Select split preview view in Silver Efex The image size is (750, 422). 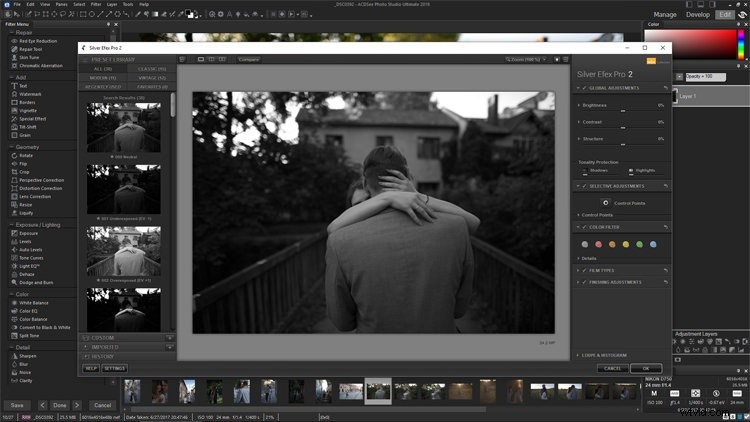(211, 59)
